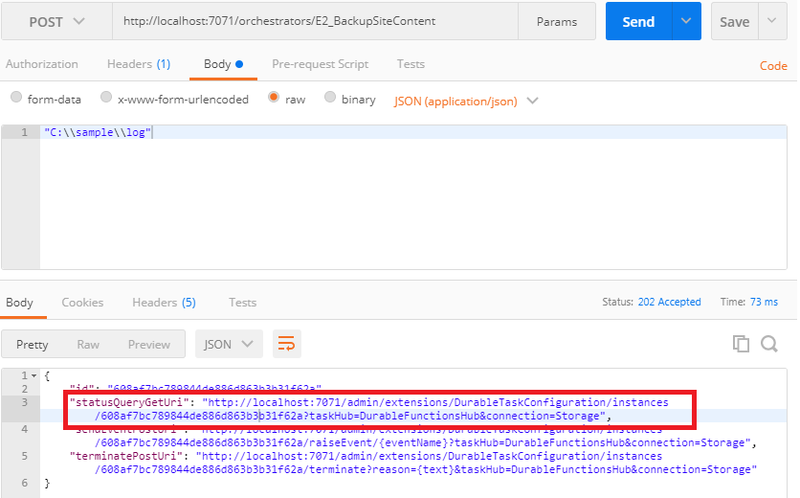The width and height of the screenshot is (800, 498).
Task: Open the Pre-request Script tab
Action: coord(320,64)
